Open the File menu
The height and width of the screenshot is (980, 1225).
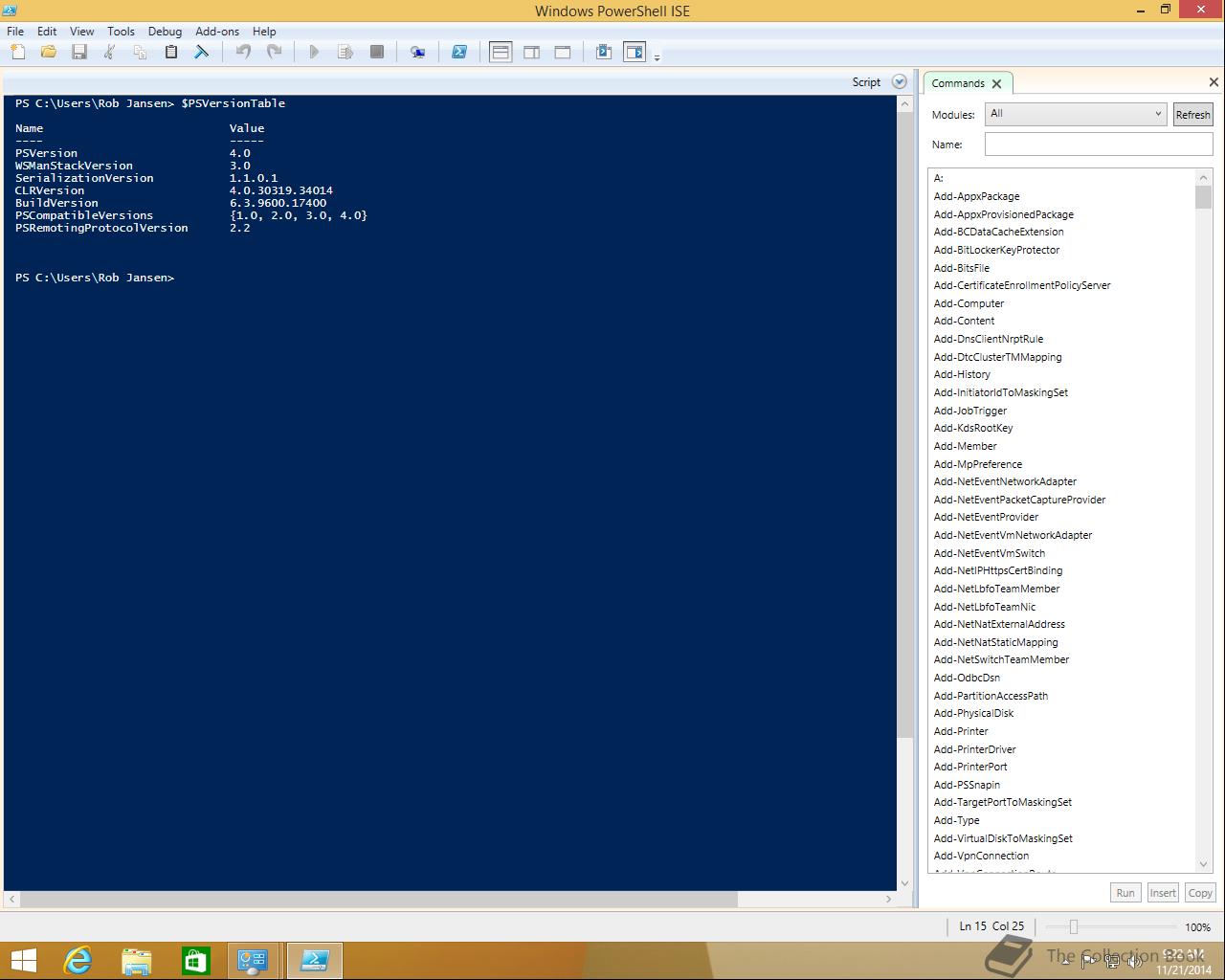(15, 31)
